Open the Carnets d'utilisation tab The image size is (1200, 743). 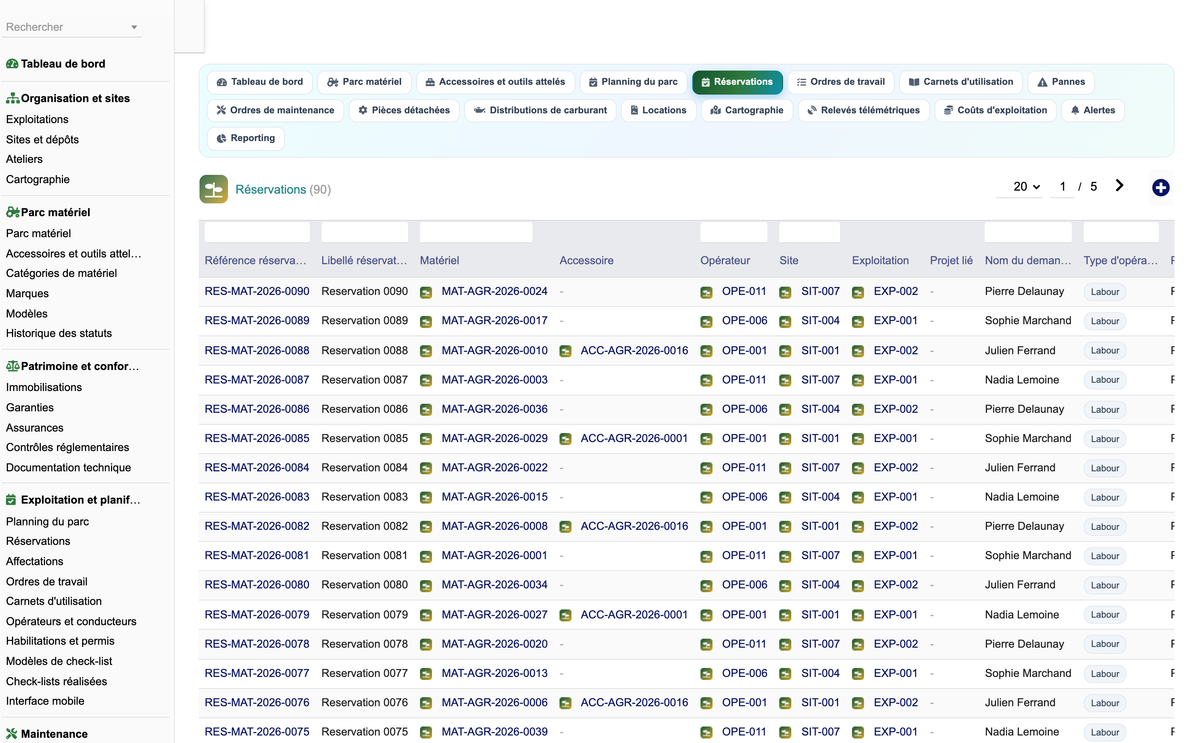point(960,82)
